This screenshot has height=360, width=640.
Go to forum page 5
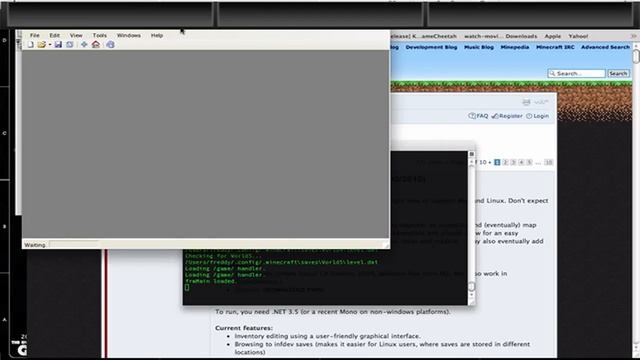point(529,162)
